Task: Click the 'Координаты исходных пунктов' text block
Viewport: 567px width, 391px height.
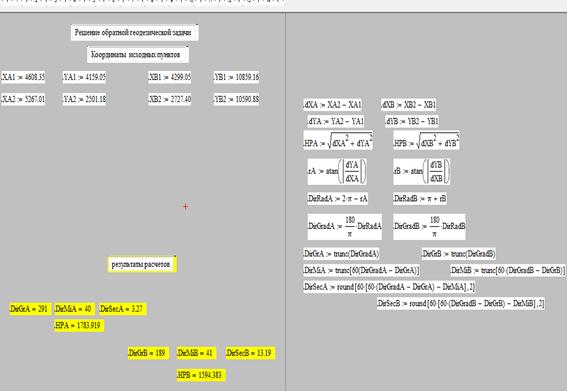Action: (x=138, y=55)
